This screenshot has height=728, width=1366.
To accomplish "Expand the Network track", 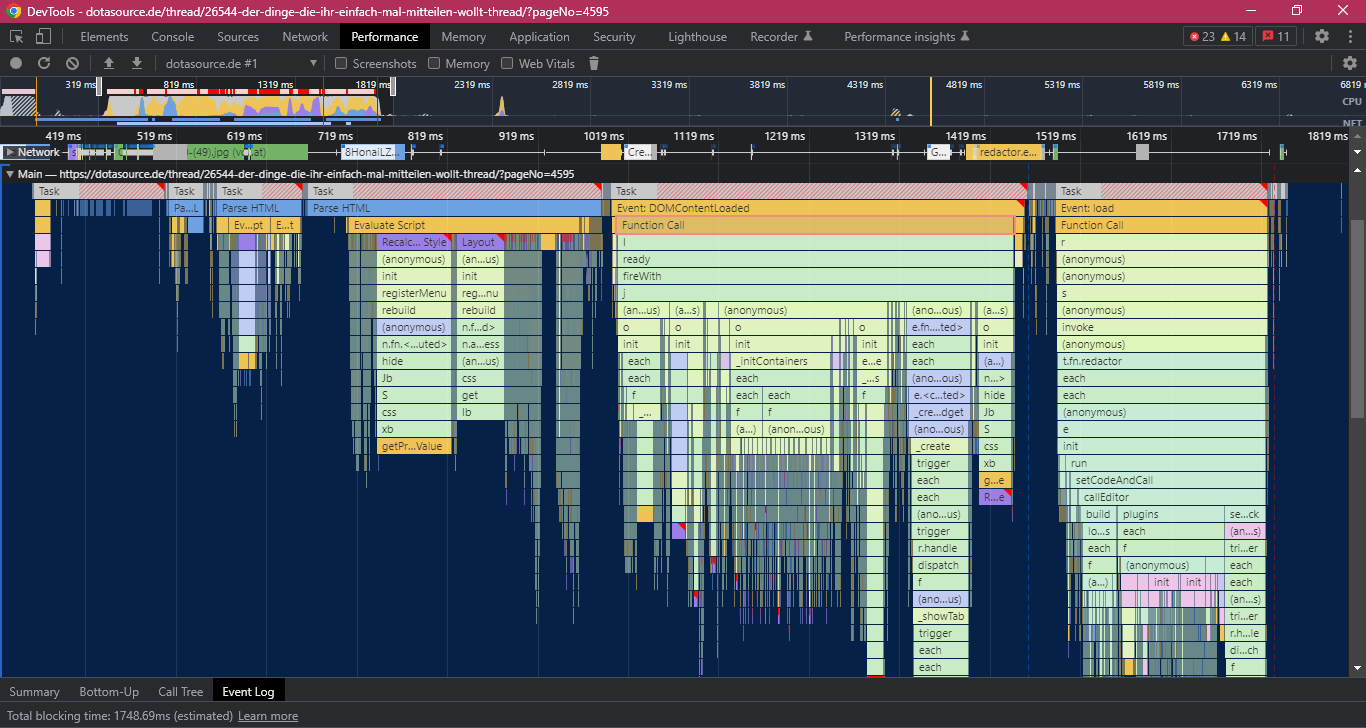I will pos(10,152).
